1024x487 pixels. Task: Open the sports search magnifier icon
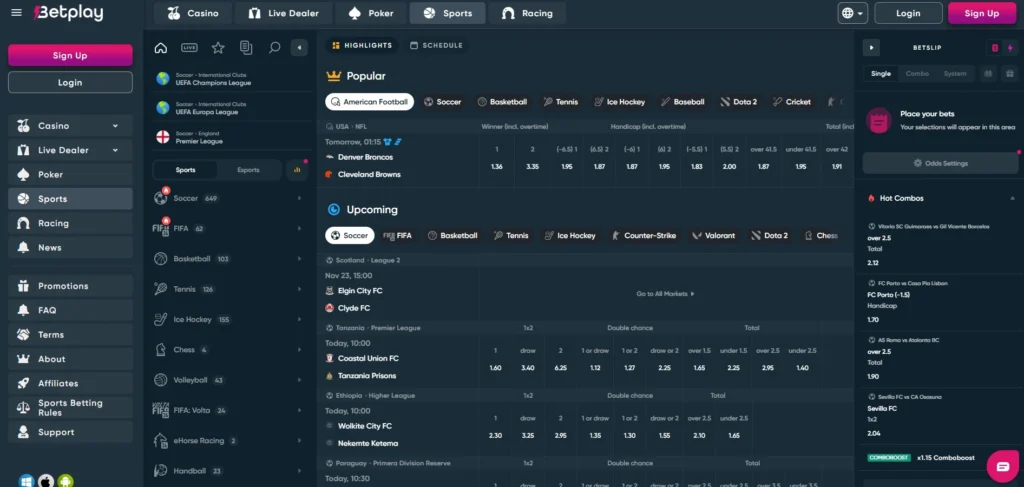[x=275, y=48]
